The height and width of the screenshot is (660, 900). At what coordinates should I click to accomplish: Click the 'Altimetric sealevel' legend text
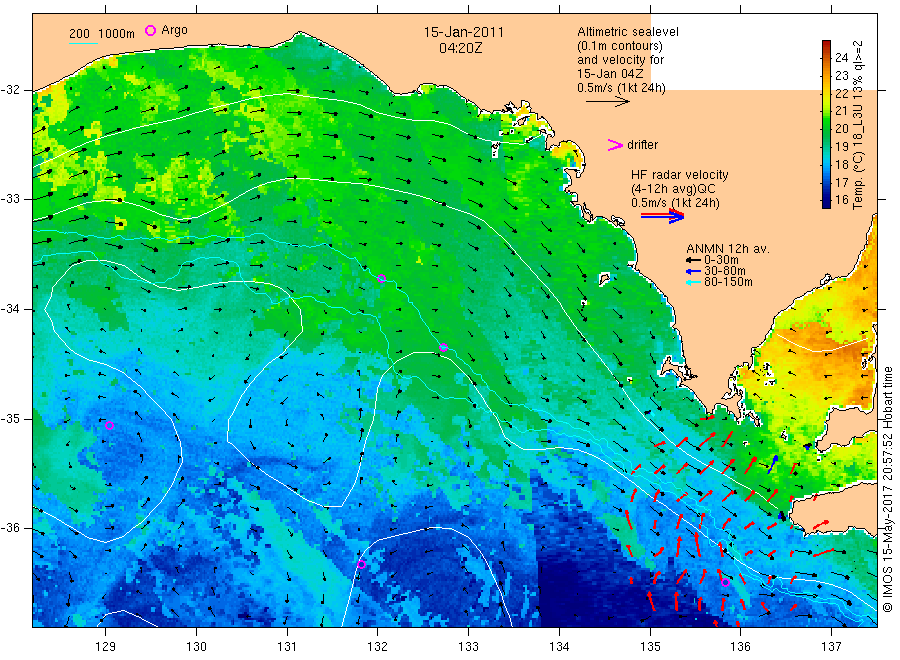tap(627, 32)
